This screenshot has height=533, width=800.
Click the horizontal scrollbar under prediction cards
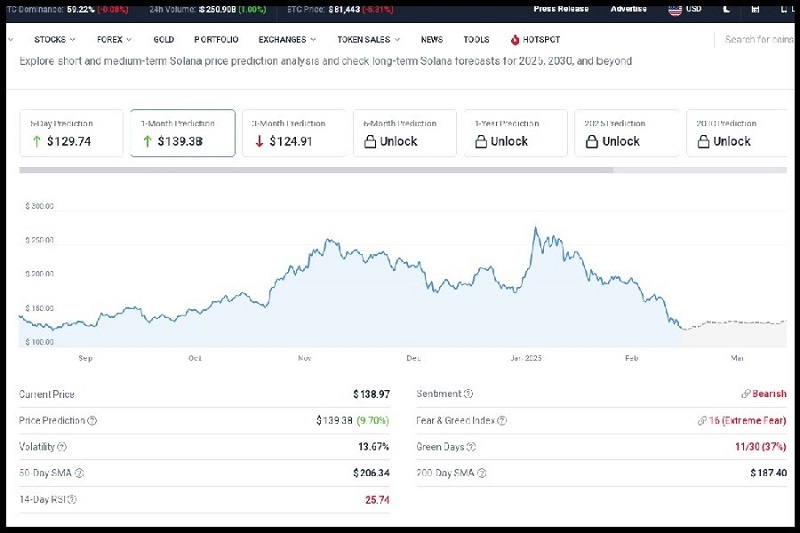(x=316, y=170)
